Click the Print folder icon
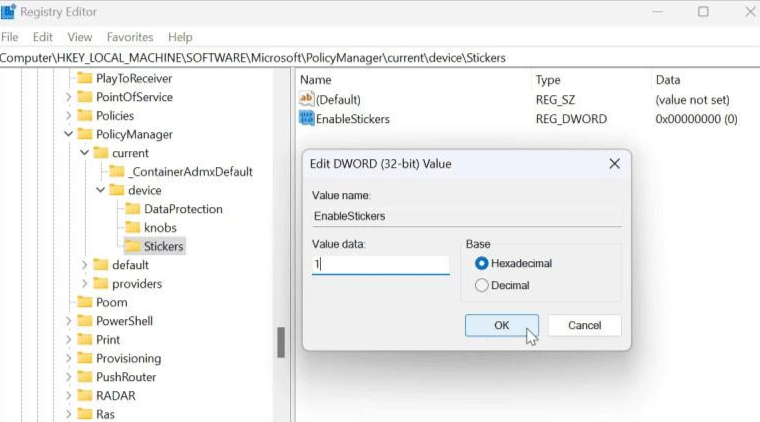 point(84,339)
